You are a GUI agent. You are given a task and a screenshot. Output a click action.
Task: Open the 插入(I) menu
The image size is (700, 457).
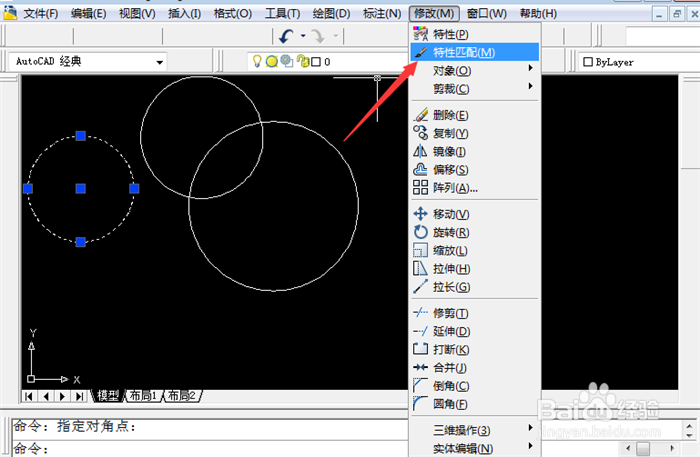click(x=184, y=14)
